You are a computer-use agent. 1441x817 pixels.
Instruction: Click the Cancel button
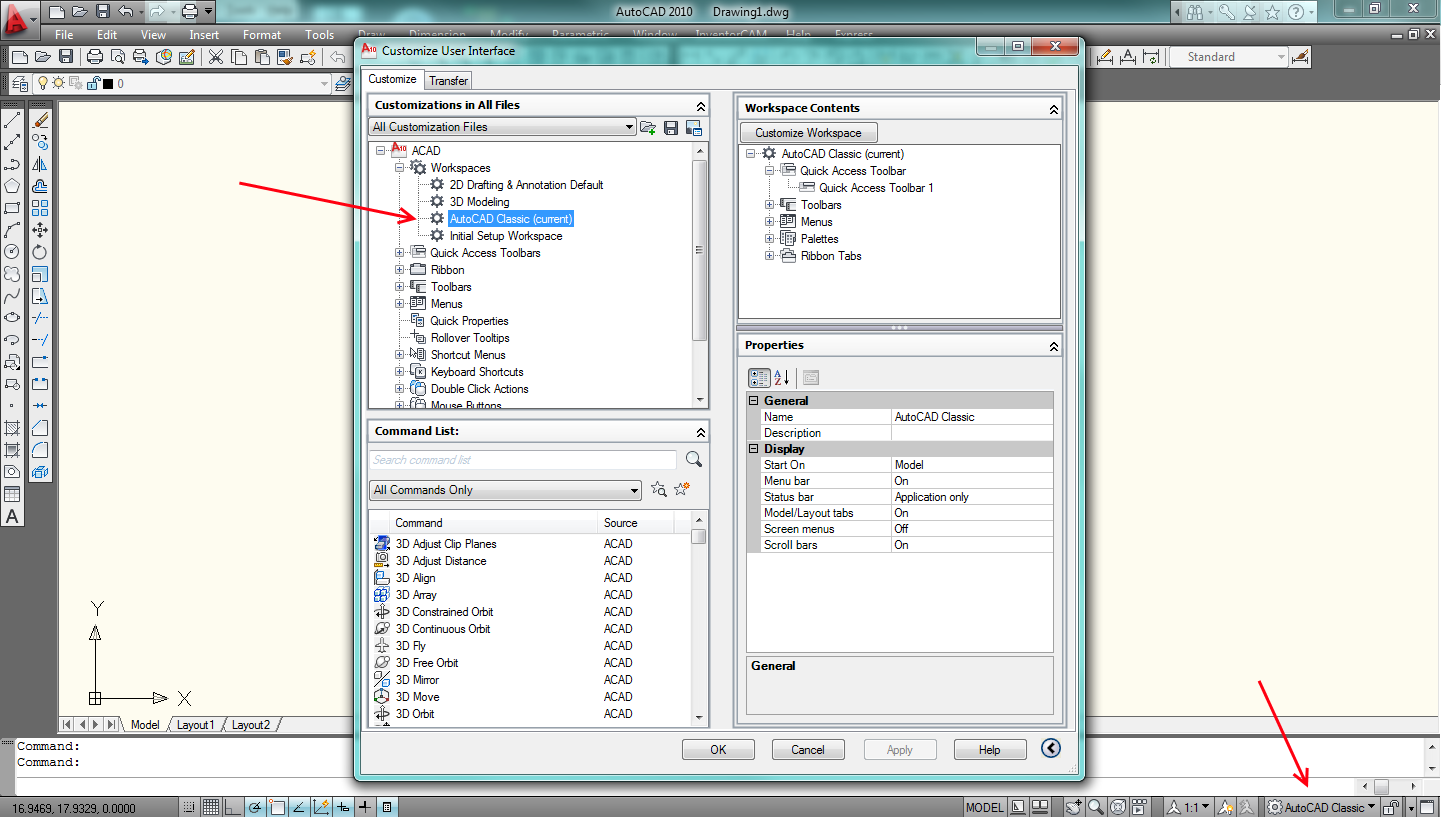[808, 750]
